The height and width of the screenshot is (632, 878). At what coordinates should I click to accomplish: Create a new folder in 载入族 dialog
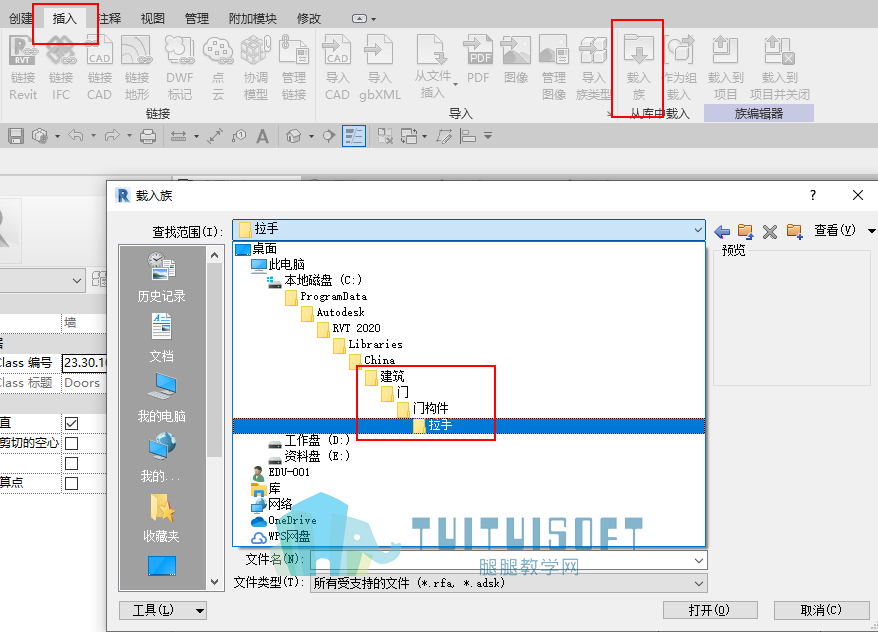tap(795, 231)
